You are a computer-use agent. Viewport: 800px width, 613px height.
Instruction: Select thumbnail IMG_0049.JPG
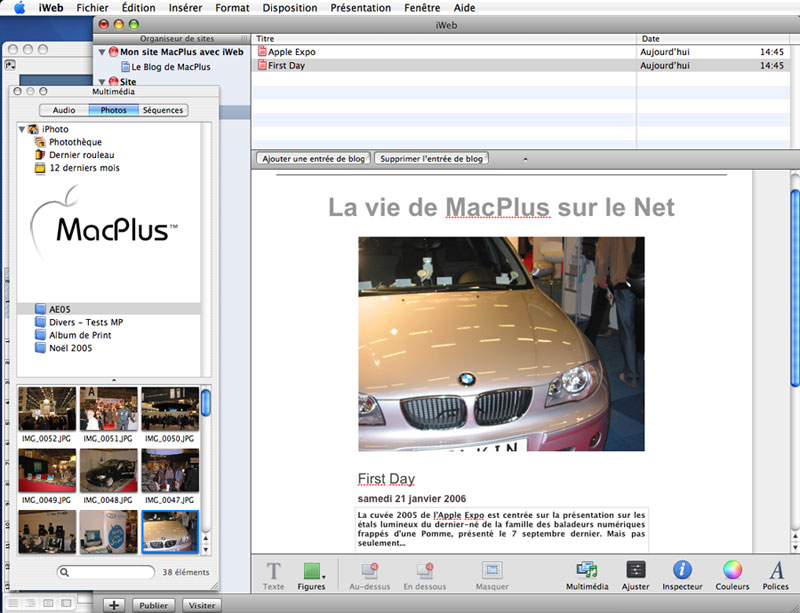47,470
